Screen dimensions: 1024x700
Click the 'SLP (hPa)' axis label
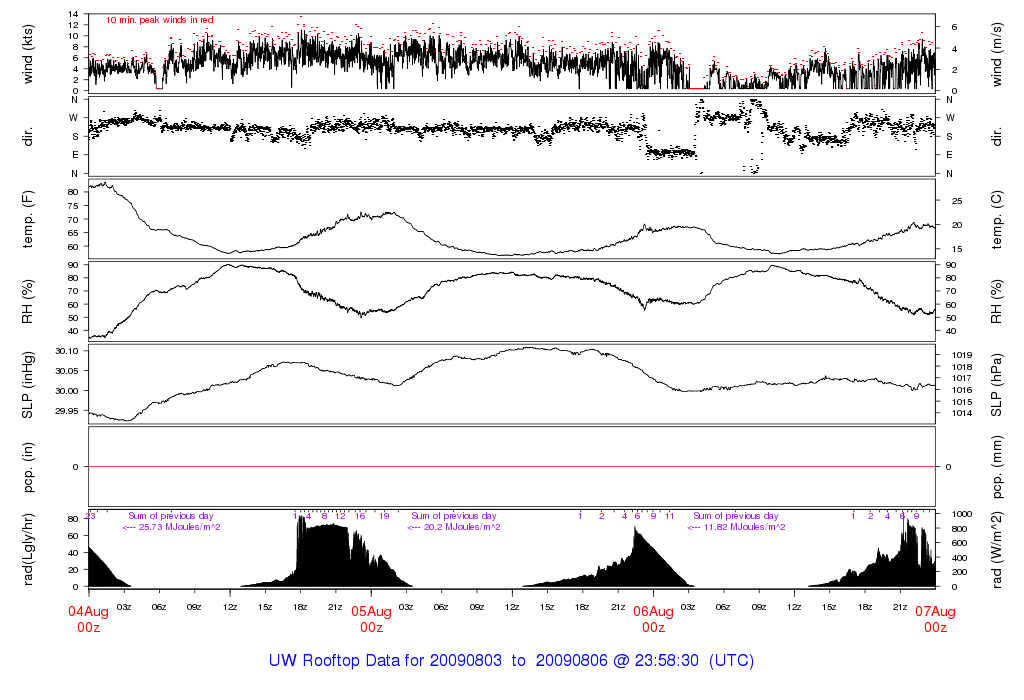[x=997, y=385]
